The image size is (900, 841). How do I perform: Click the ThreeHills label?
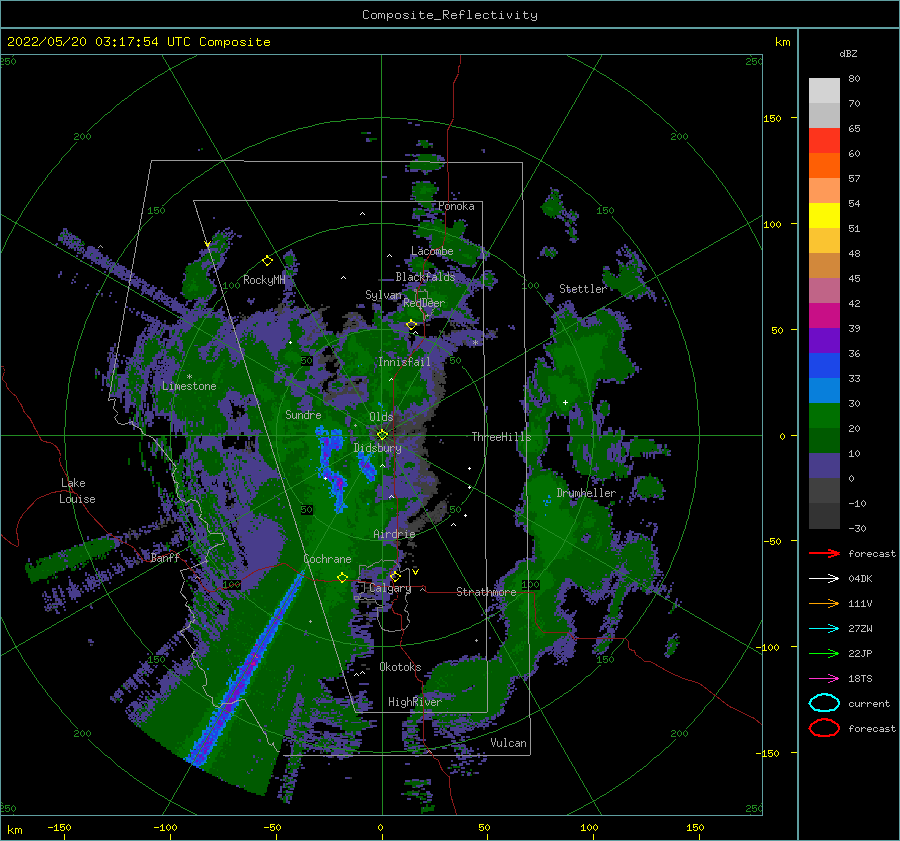point(501,437)
